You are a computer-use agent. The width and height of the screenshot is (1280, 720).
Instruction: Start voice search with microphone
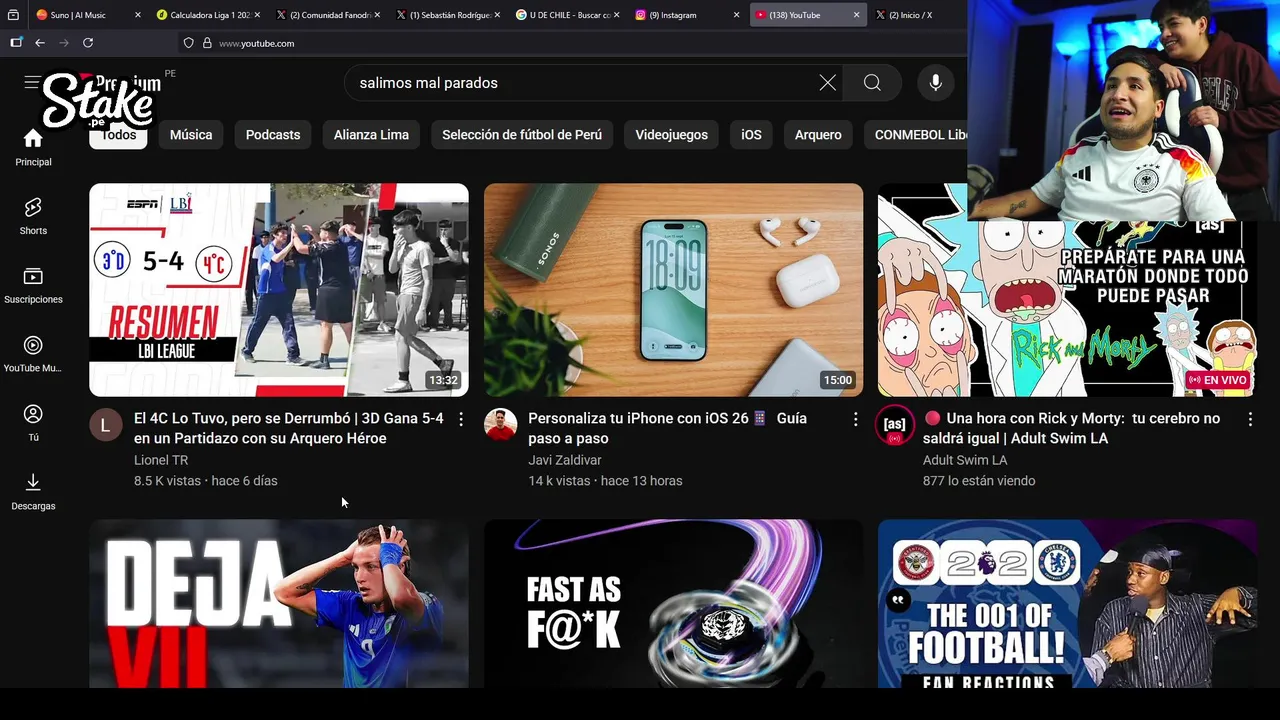[x=935, y=83]
